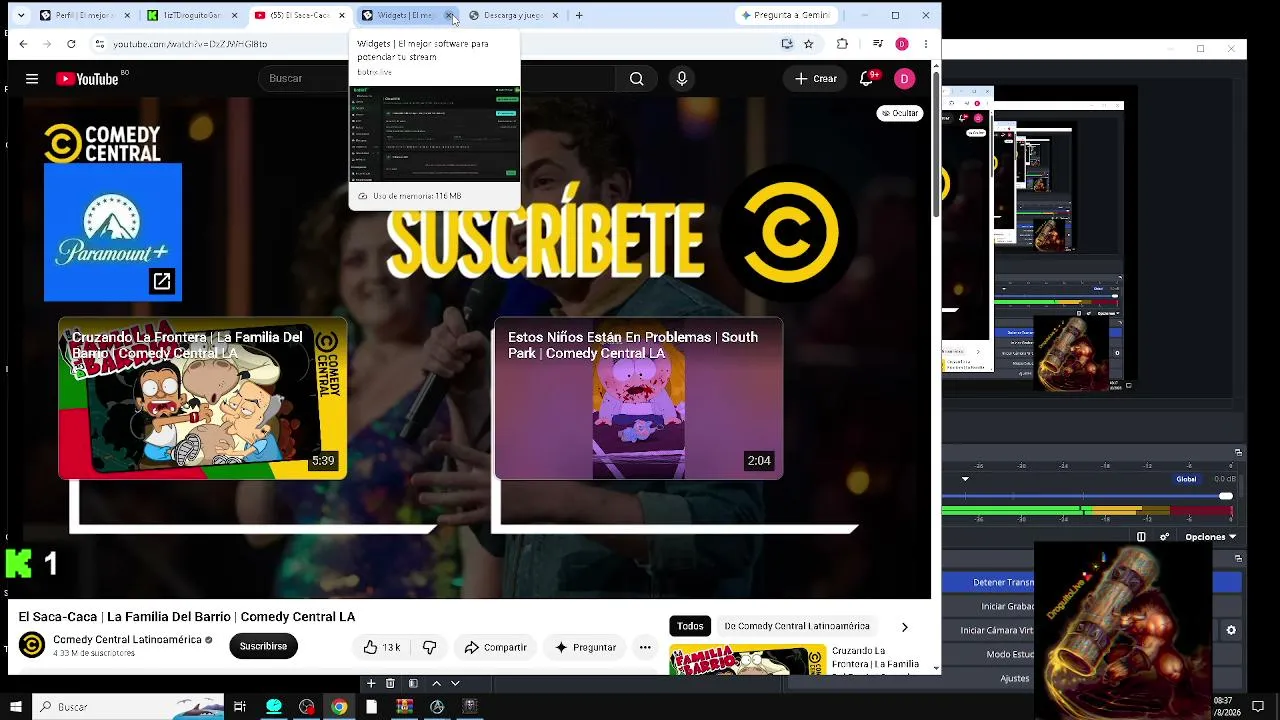Toggle OBS mixer vertical layout icon
1280x720 pixels.
click(x=1141, y=537)
